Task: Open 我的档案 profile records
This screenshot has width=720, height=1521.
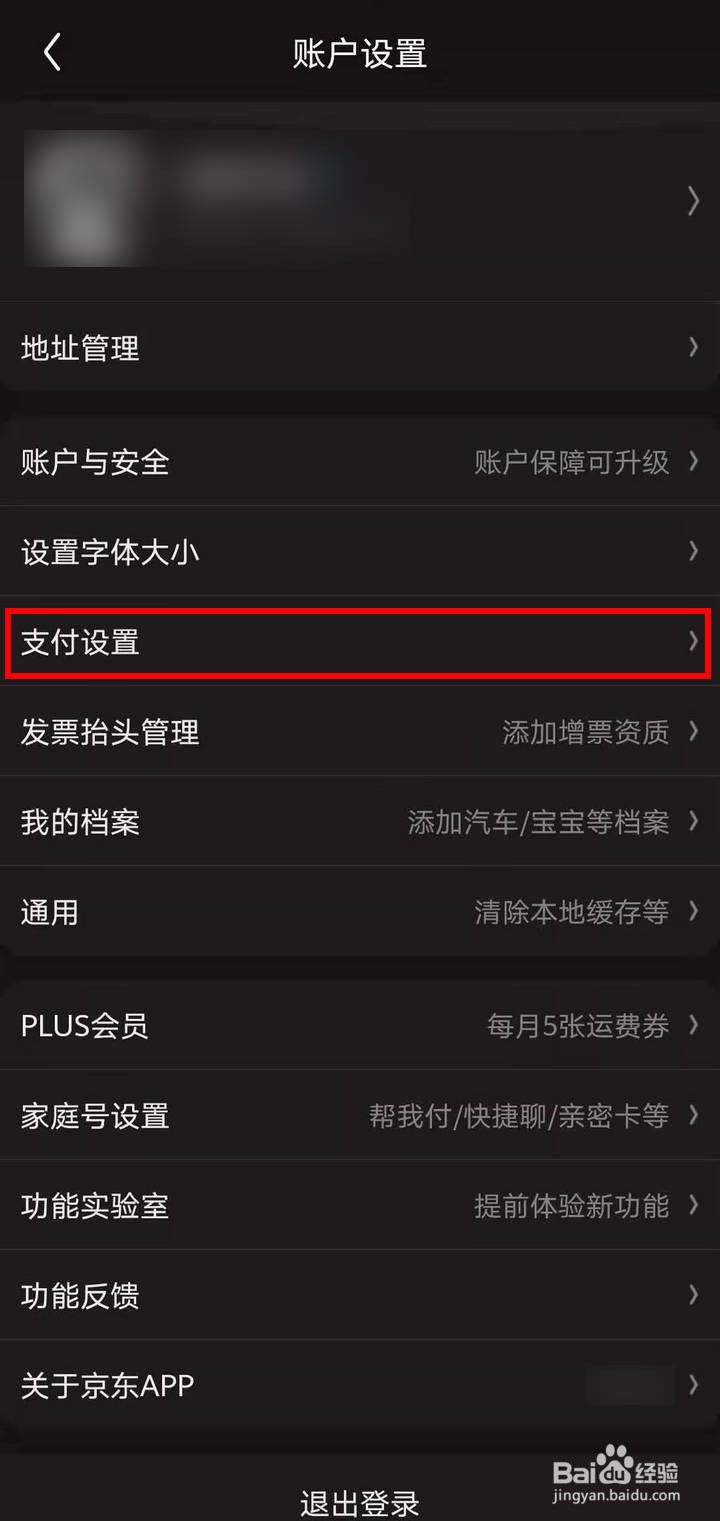Action: [x=360, y=821]
